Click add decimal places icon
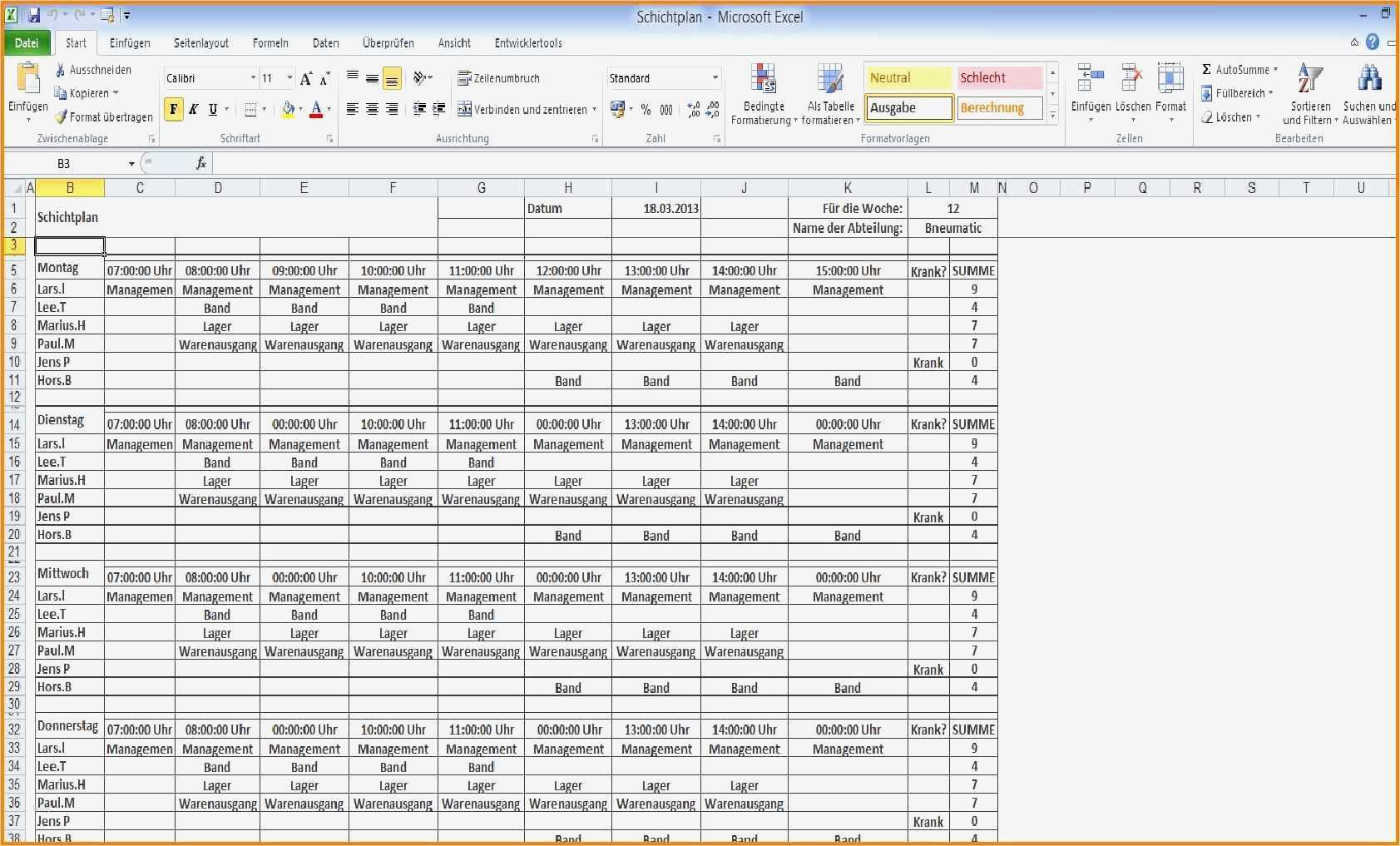This screenshot has height=846, width=1400. pyautogui.click(x=694, y=109)
